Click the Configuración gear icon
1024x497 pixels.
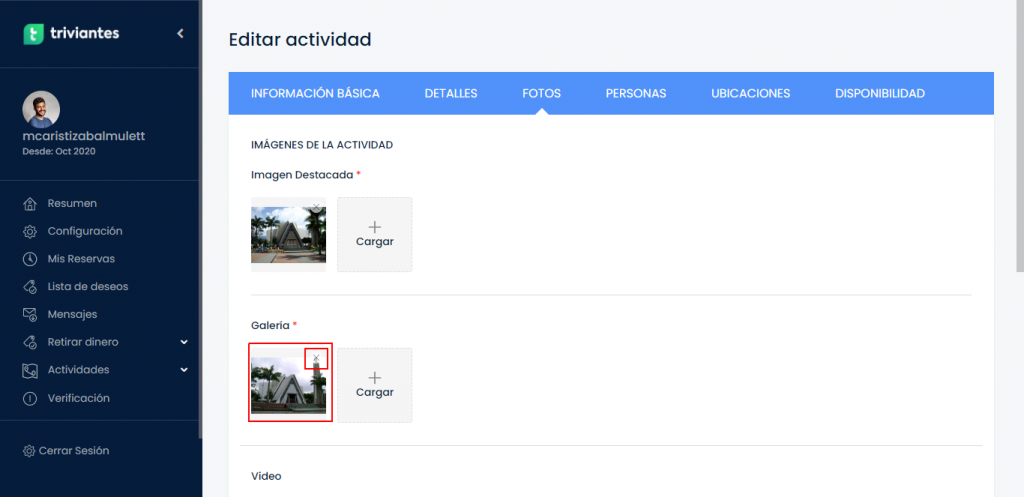click(x=29, y=231)
